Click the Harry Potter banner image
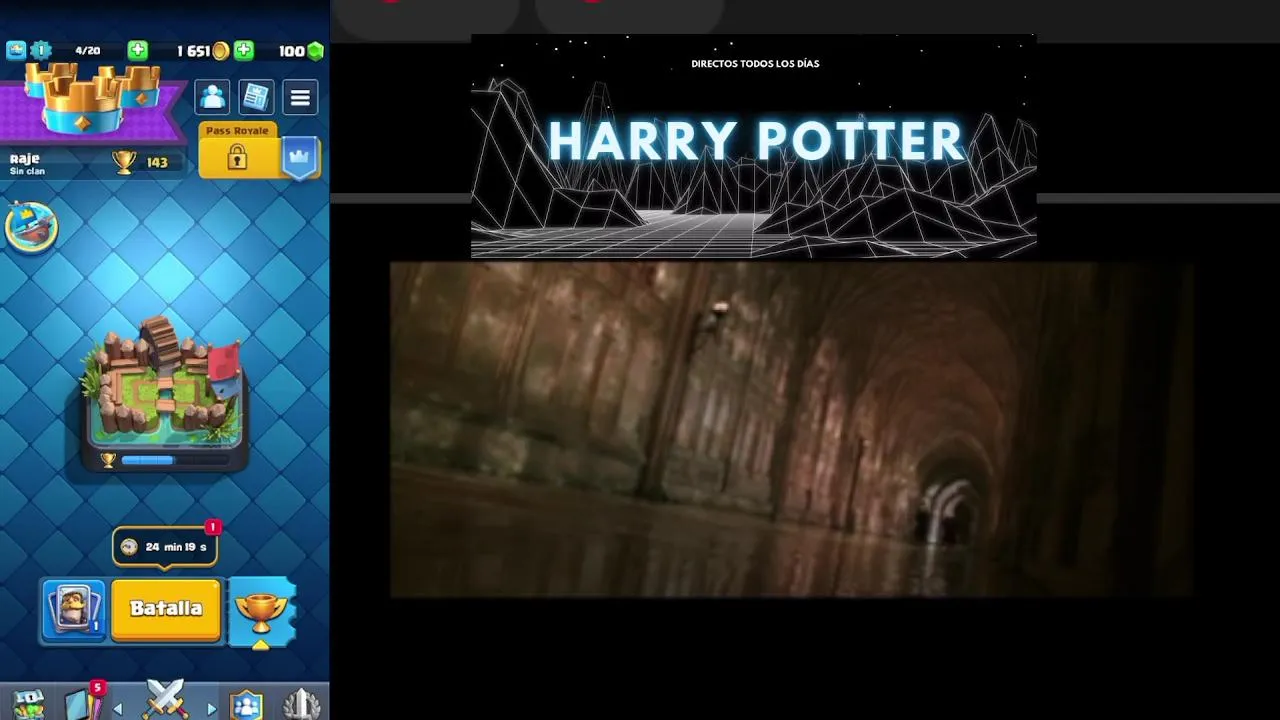The image size is (1280, 720). pos(753,147)
